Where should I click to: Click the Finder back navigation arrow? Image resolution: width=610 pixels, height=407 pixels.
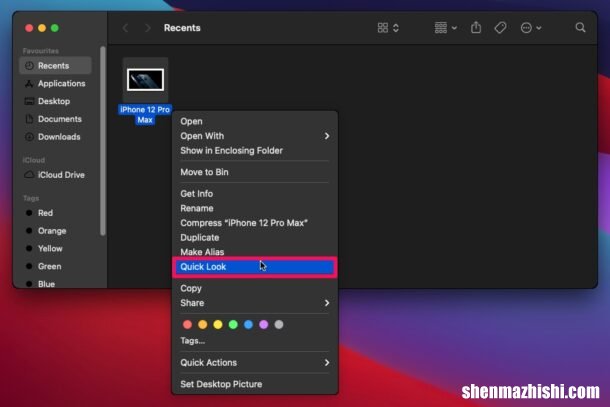pyautogui.click(x=125, y=28)
